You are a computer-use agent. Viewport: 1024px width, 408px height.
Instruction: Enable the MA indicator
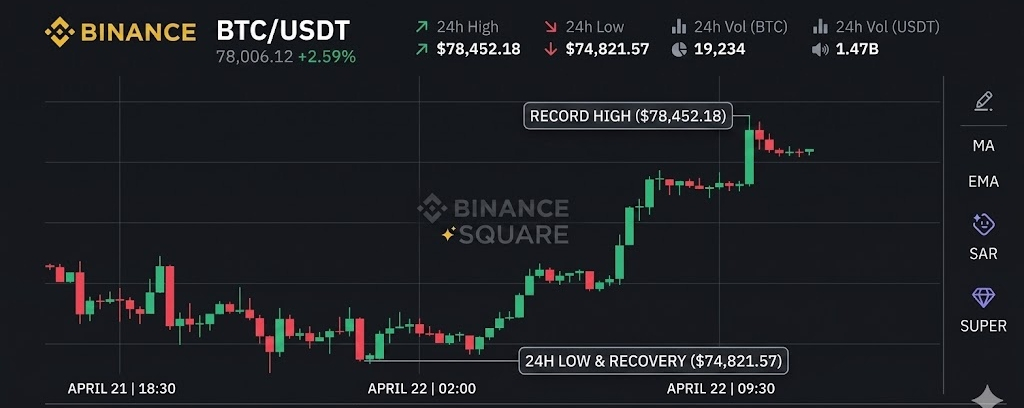pos(983,146)
